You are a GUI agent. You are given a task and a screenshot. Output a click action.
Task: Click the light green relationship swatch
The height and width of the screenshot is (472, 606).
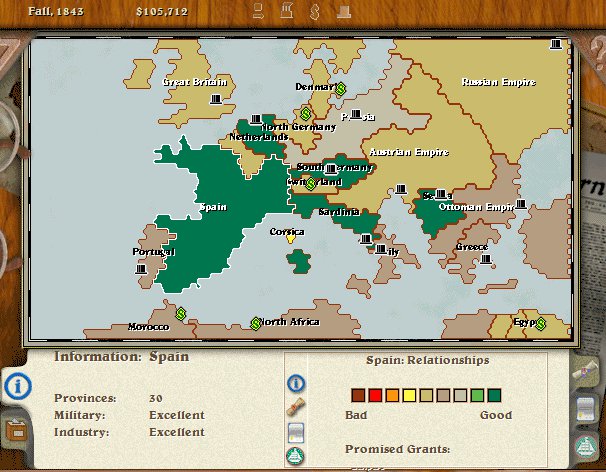point(477,395)
